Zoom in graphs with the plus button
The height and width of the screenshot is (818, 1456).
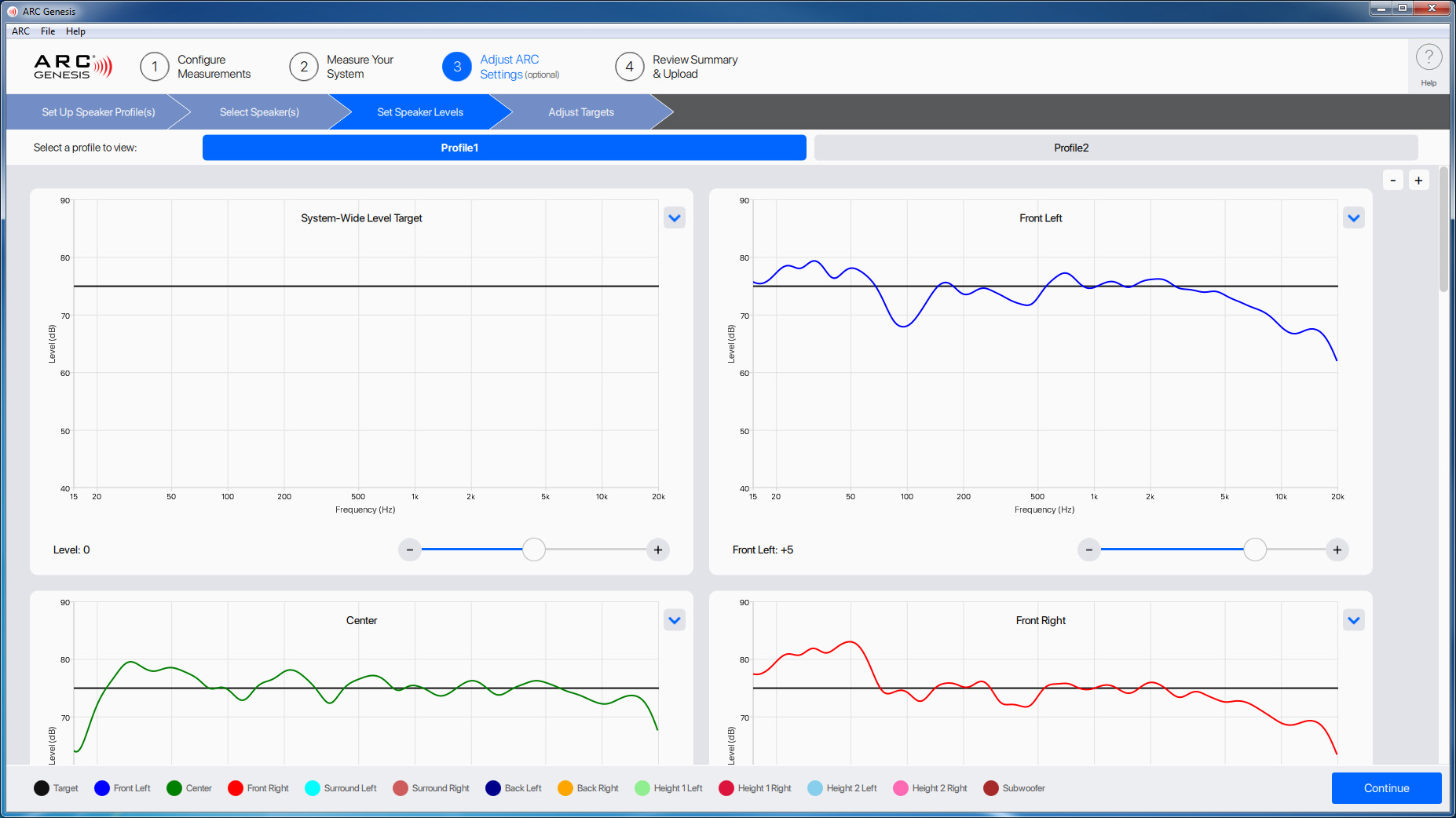[x=1418, y=181]
